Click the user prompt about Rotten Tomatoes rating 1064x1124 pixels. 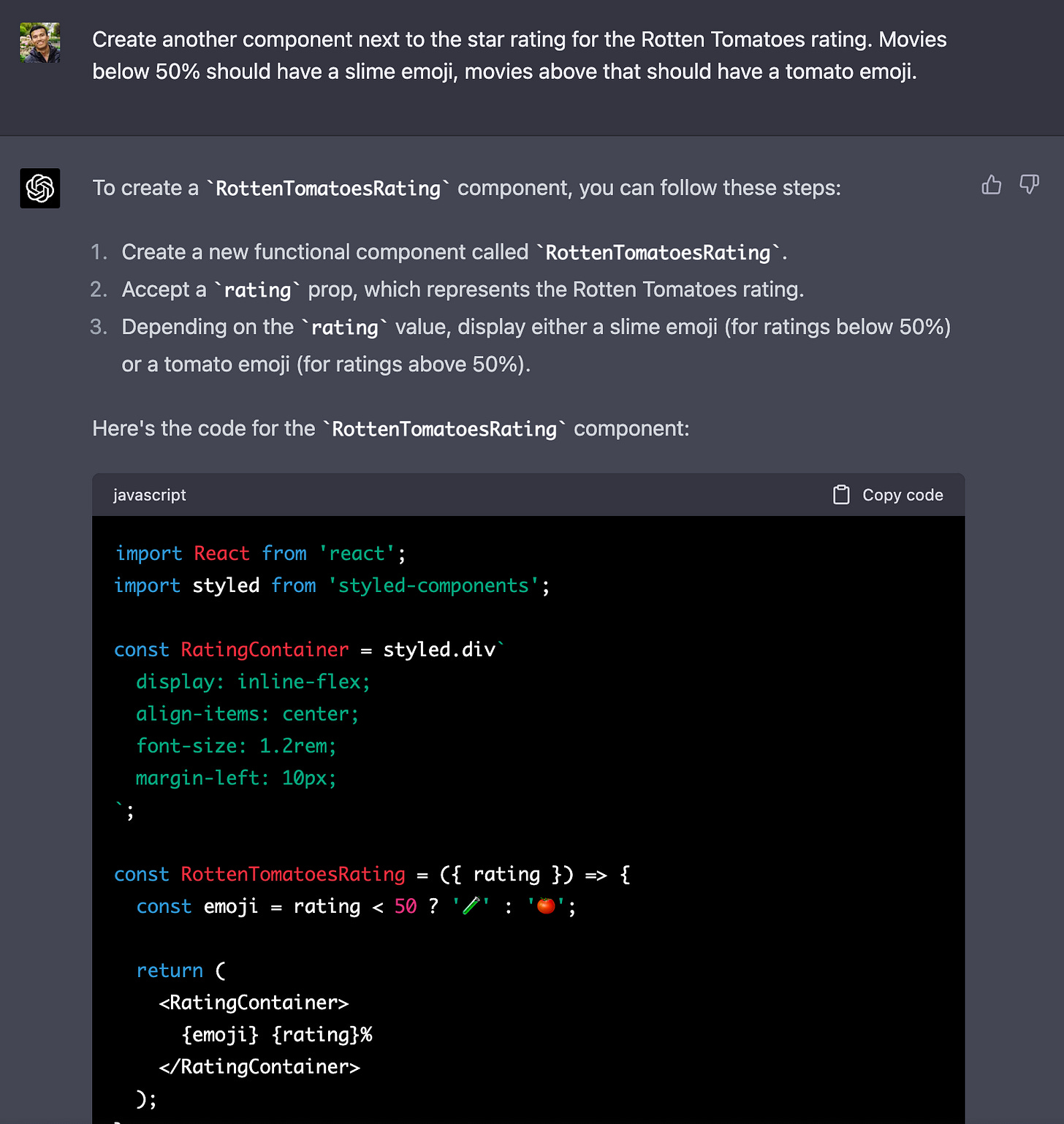pos(520,56)
